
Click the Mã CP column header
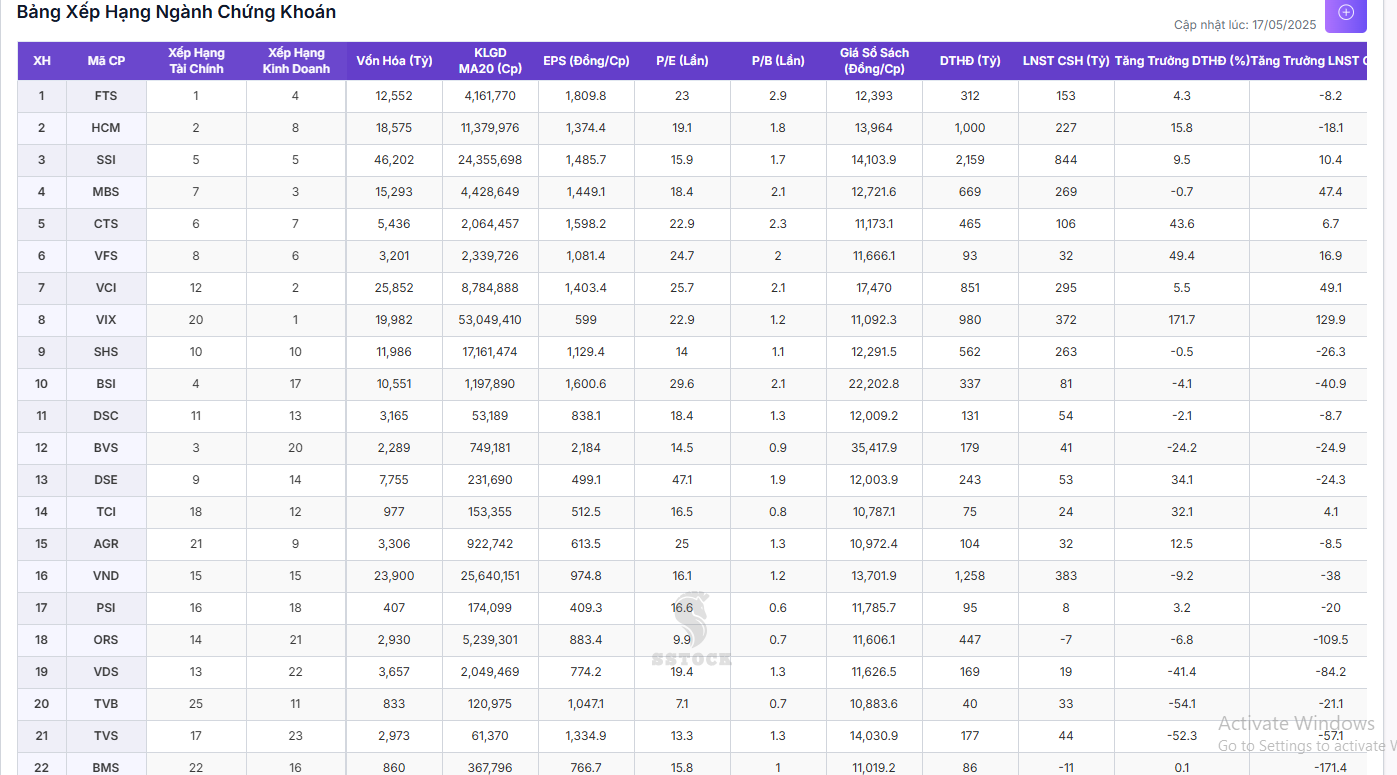point(106,61)
